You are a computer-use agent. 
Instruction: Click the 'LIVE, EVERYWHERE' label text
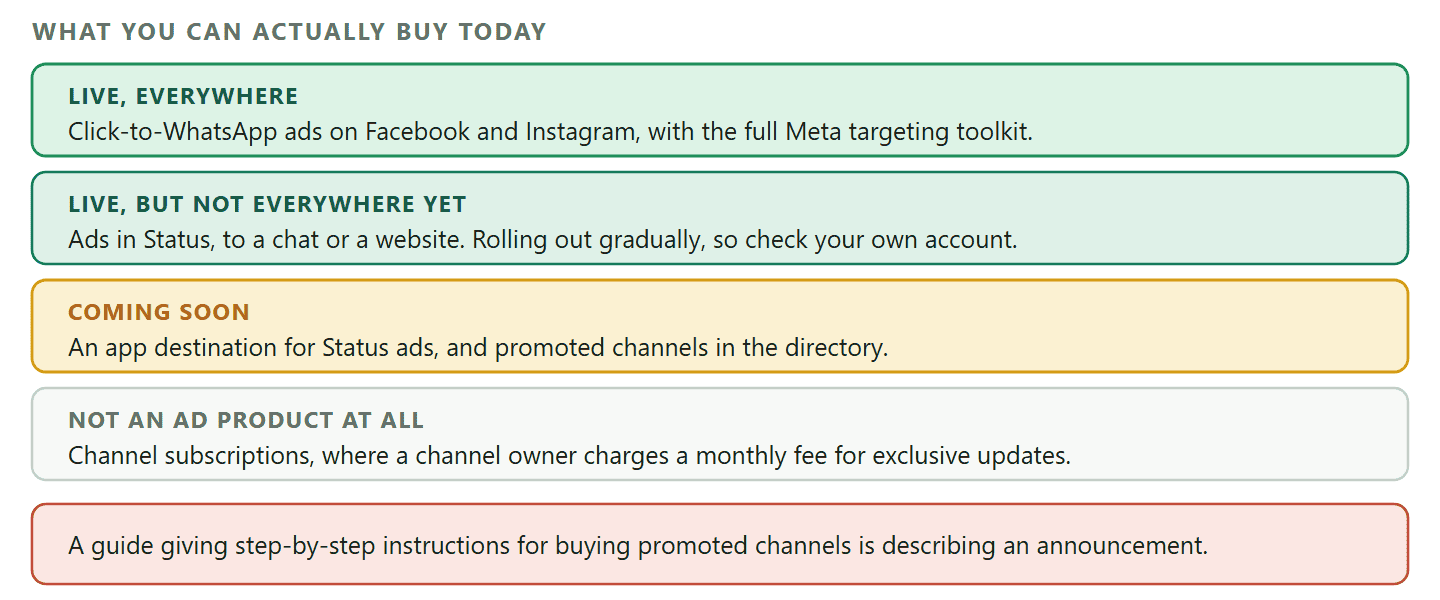(183, 96)
